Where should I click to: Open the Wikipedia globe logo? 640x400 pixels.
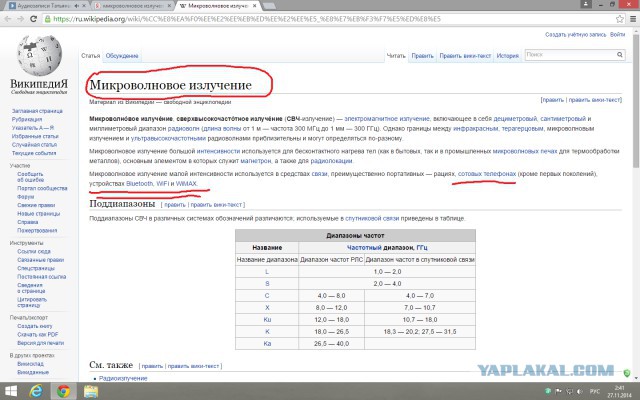(x=39, y=56)
